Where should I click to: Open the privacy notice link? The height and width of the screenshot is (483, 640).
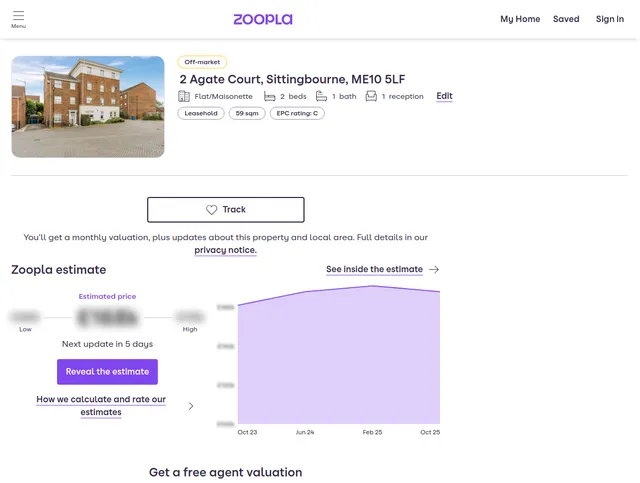pyautogui.click(x=225, y=251)
